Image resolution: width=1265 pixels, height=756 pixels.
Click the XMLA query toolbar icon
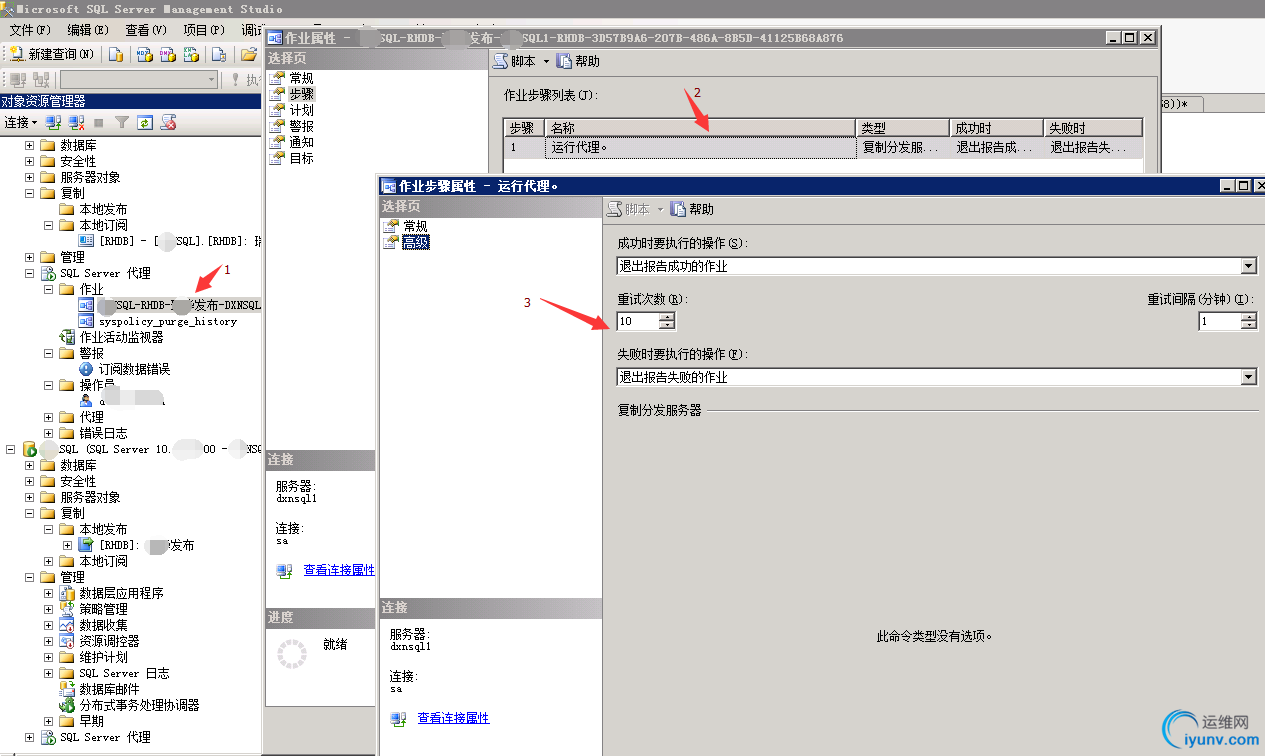[190, 54]
